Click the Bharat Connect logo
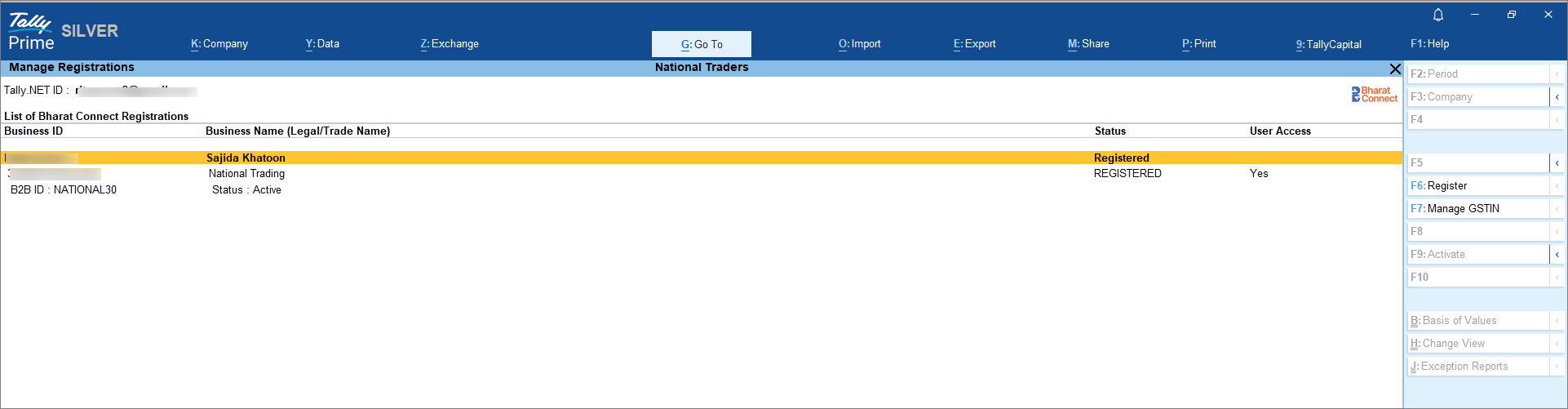The width and height of the screenshot is (1568, 409). [1374, 95]
